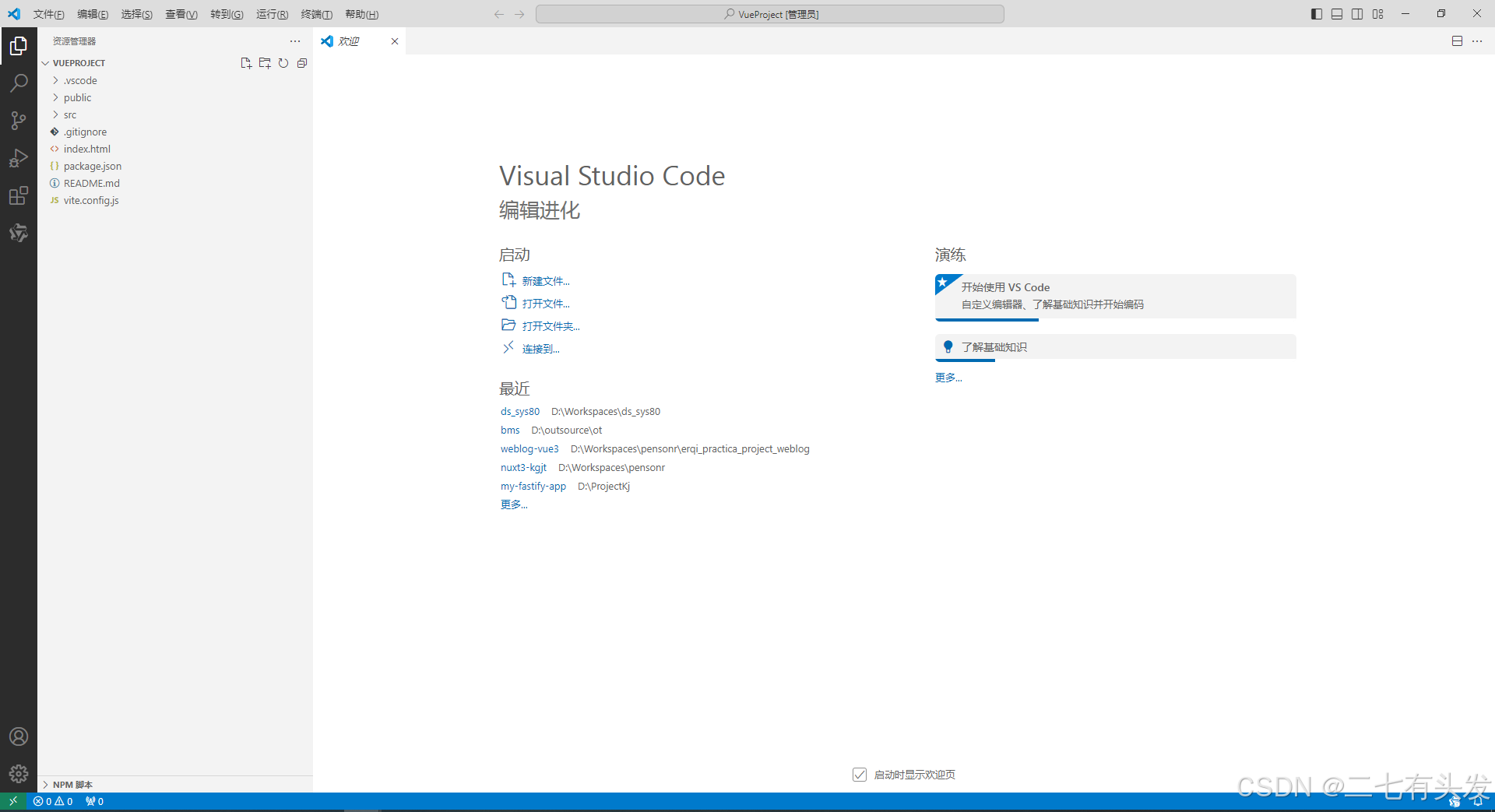
Task: Open errors and warnings status indicator
Action: [x=53, y=801]
